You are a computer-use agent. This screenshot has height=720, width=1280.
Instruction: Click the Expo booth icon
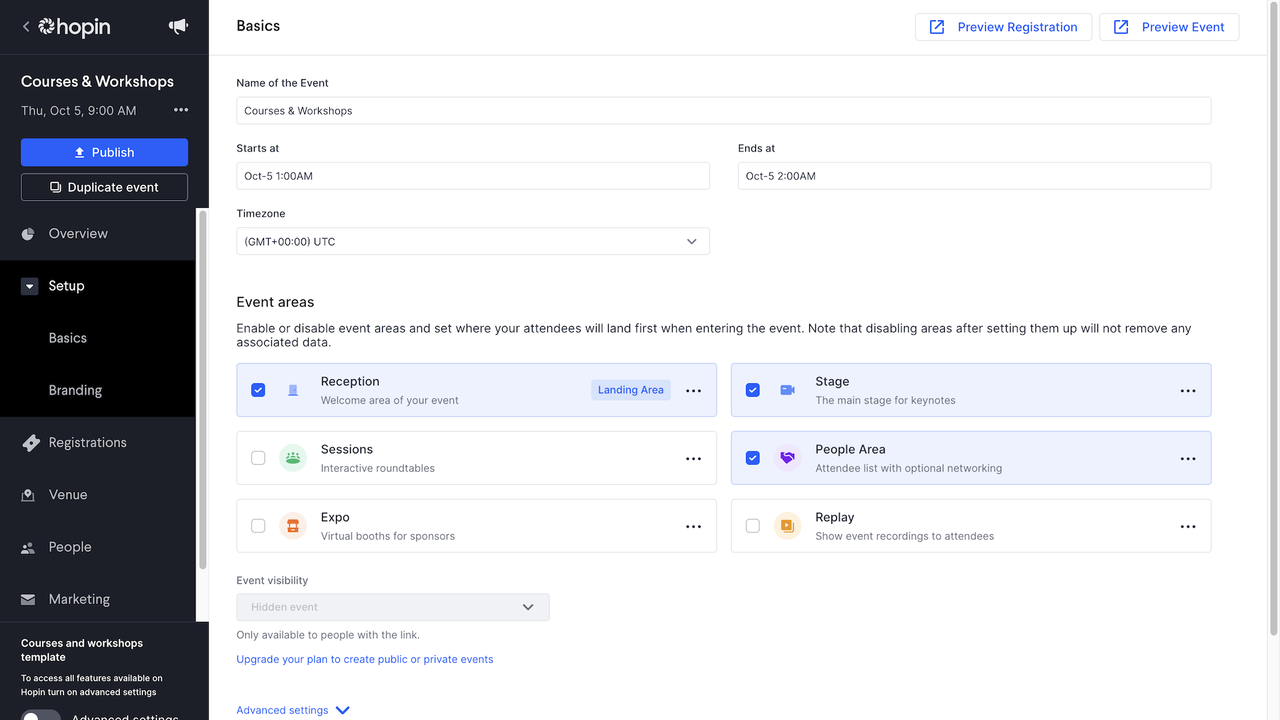coord(293,526)
